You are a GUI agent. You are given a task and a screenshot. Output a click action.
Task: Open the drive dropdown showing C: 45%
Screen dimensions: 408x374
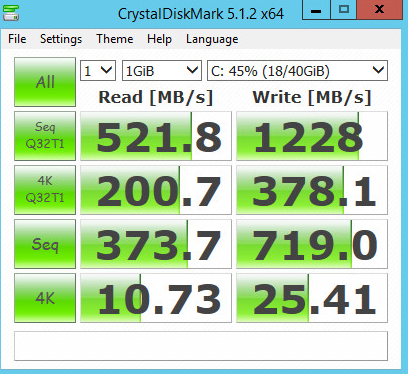coord(297,71)
